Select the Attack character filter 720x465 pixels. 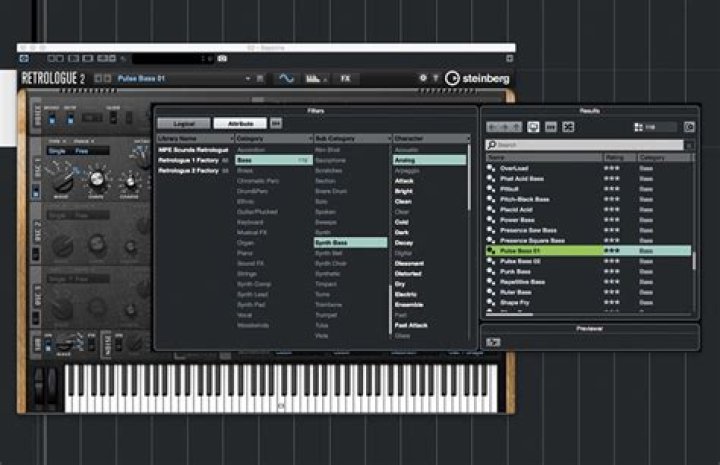pyautogui.click(x=404, y=181)
